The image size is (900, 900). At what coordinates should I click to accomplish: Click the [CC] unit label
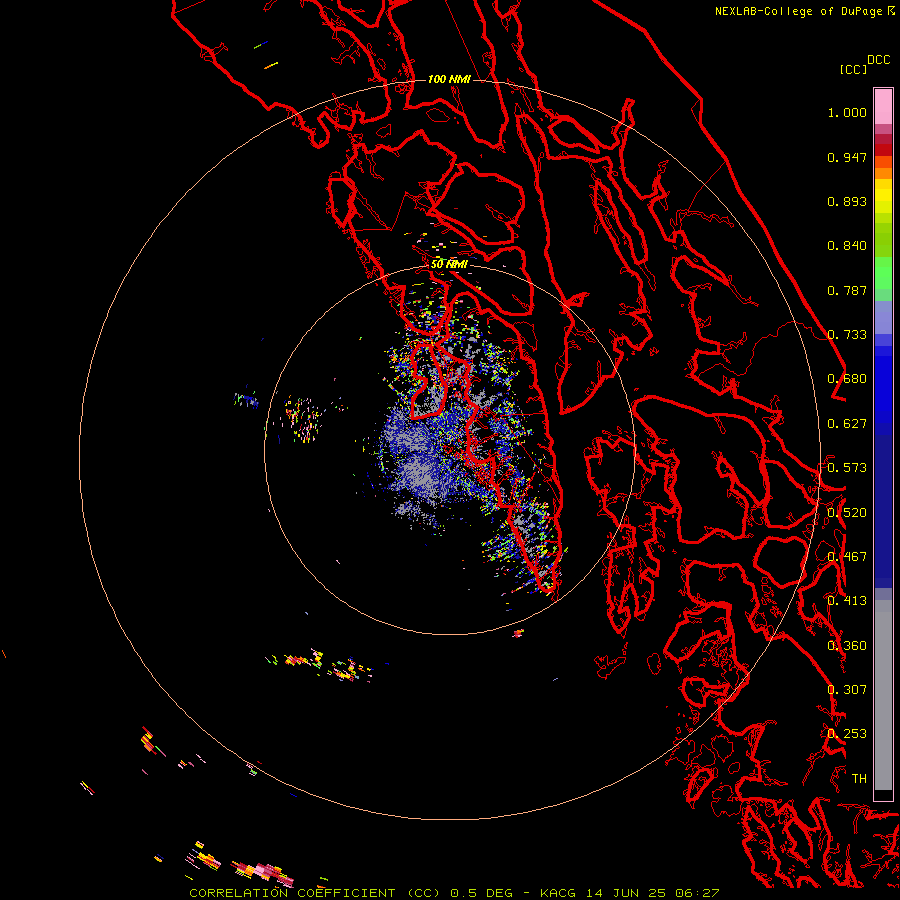pyautogui.click(x=853, y=69)
